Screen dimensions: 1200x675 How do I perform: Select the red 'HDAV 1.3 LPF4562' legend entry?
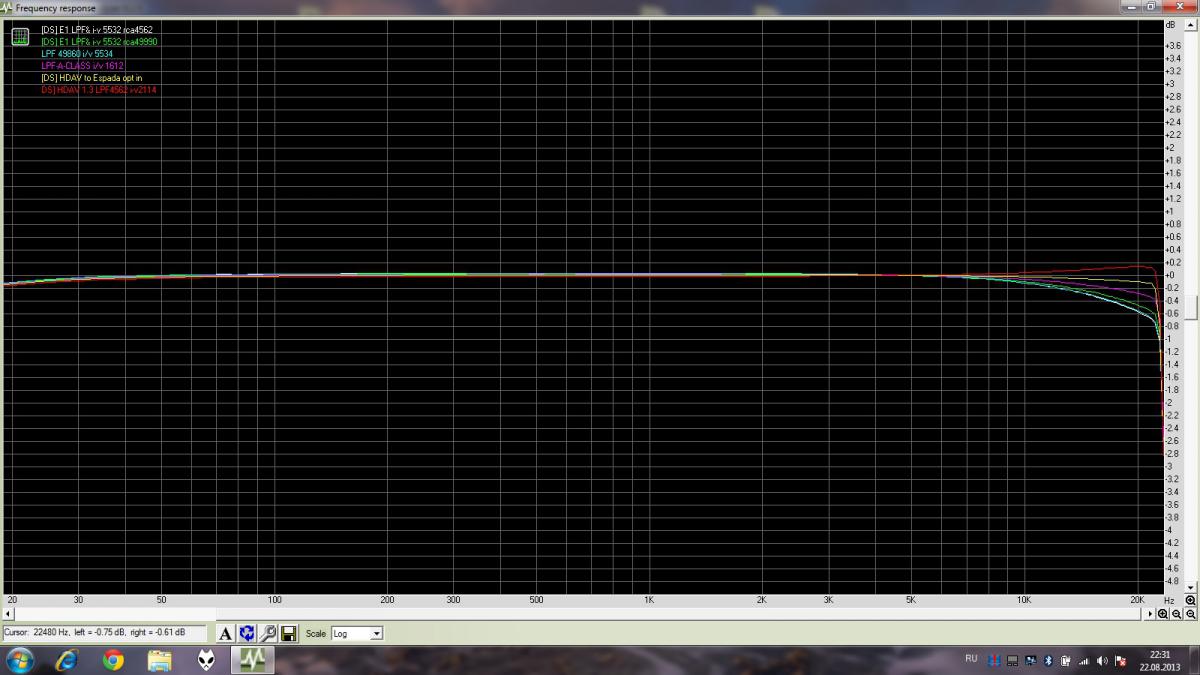[x=99, y=90]
